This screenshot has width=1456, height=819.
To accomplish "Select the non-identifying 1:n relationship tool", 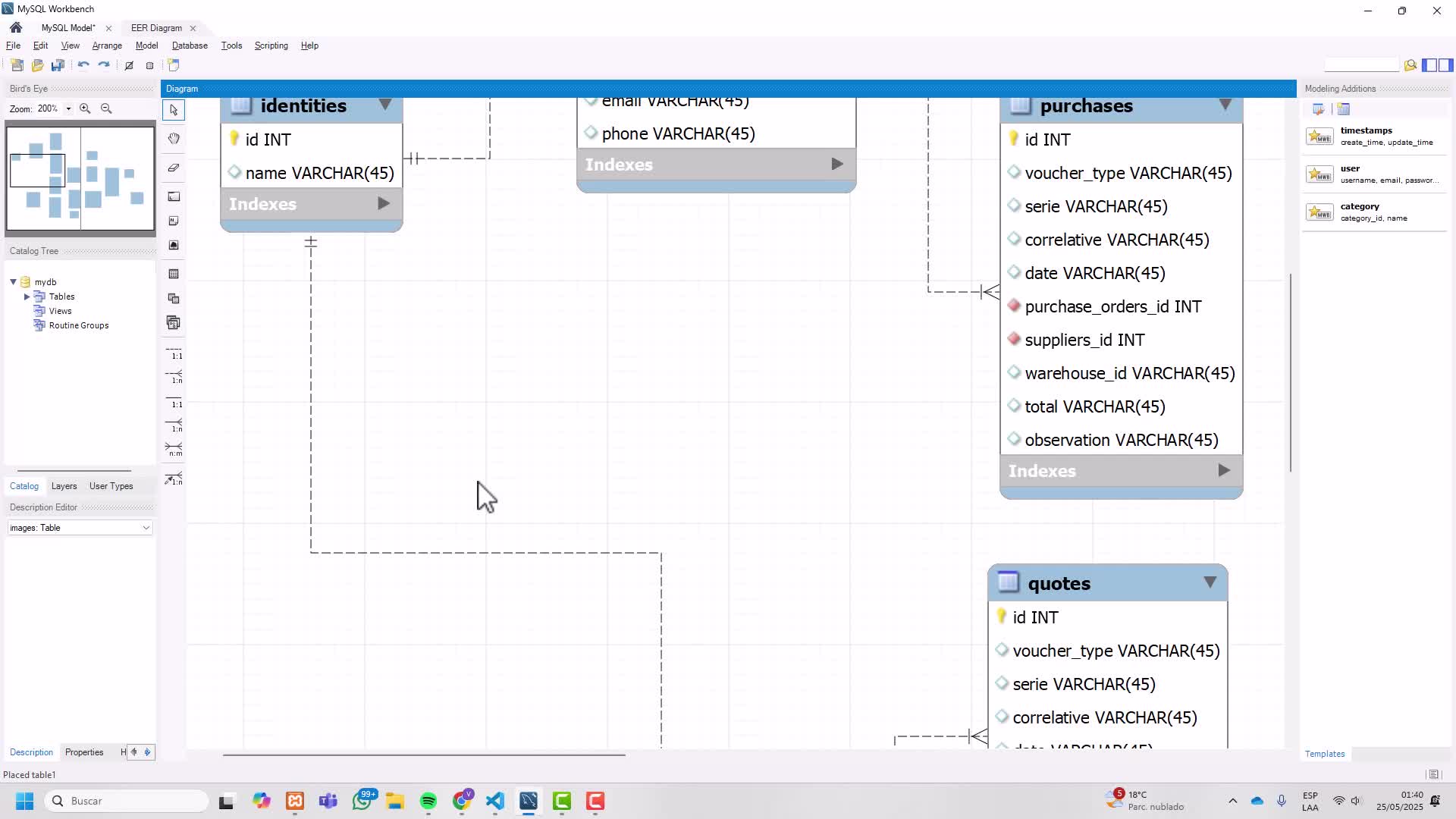I will click(x=174, y=377).
